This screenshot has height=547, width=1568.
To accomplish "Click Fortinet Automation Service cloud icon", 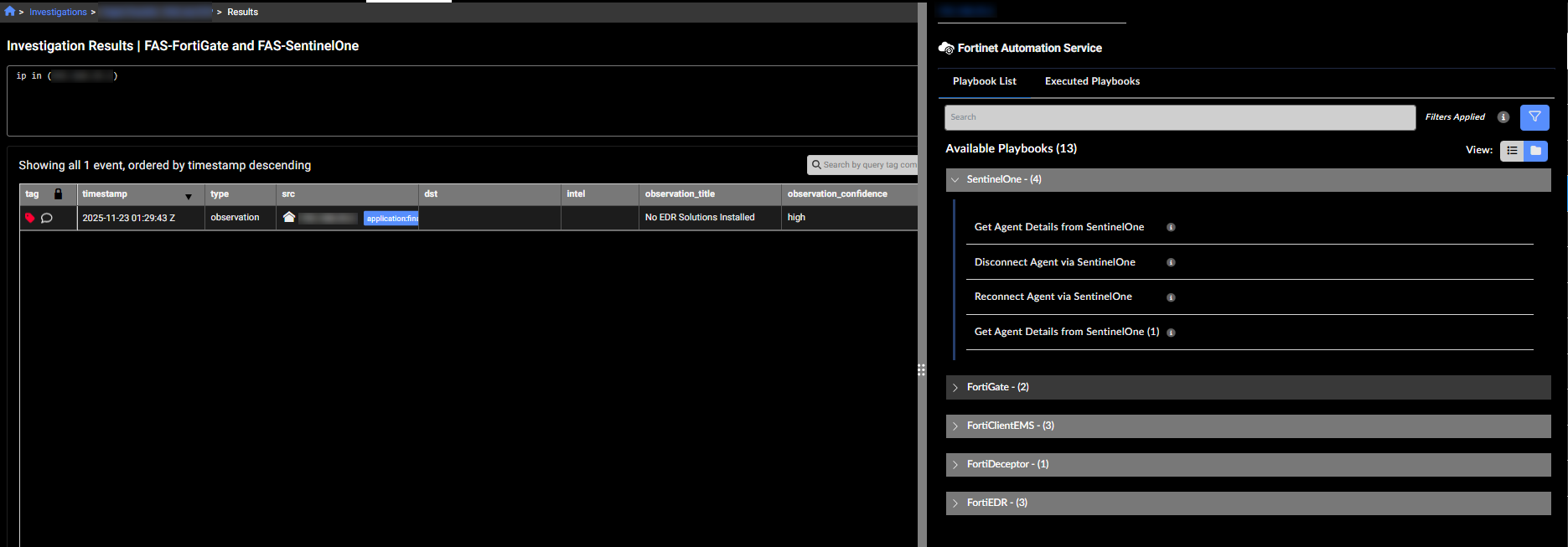I will 946,48.
